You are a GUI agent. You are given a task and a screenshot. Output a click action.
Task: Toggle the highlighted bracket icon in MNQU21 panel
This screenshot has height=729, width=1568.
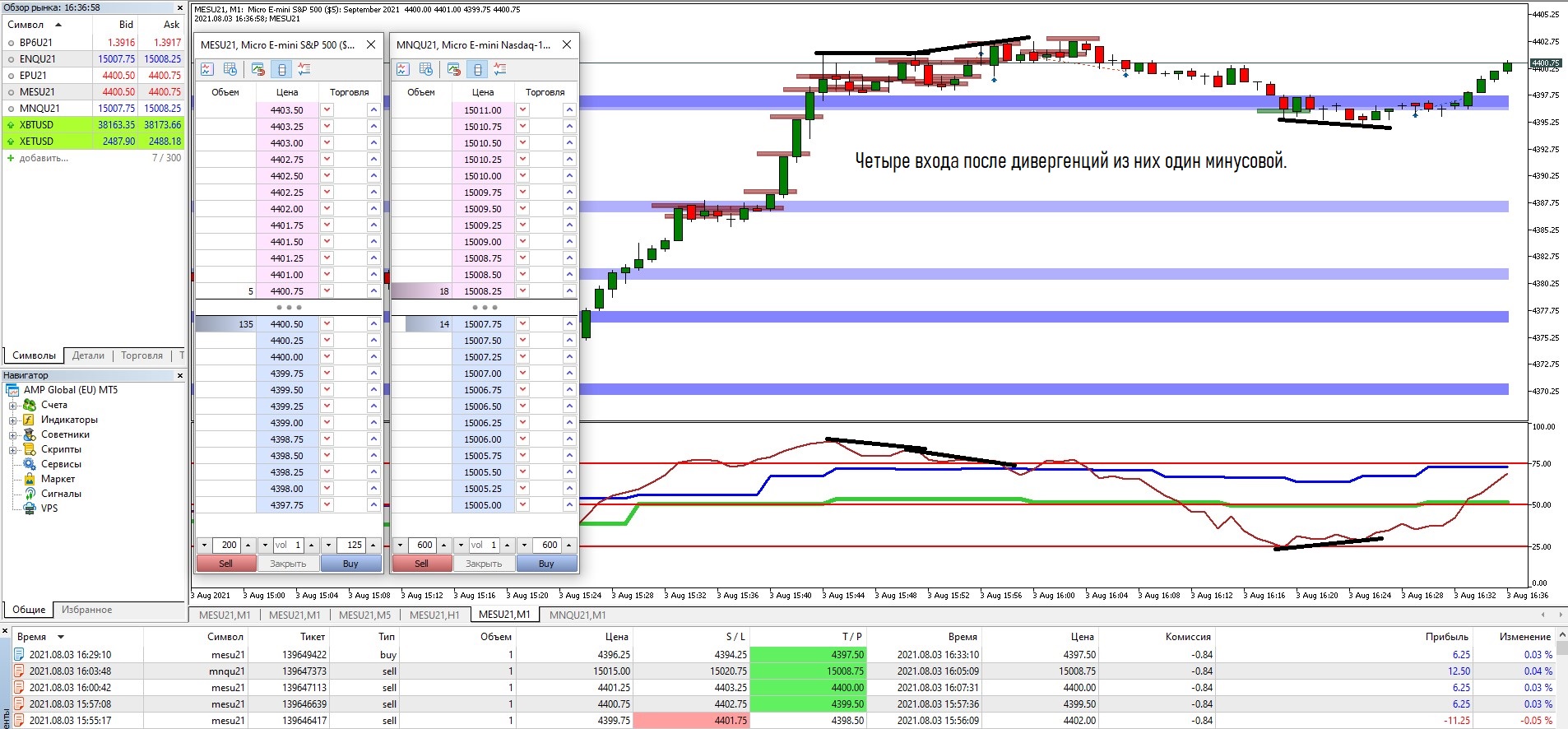click(x=477, y=69)
